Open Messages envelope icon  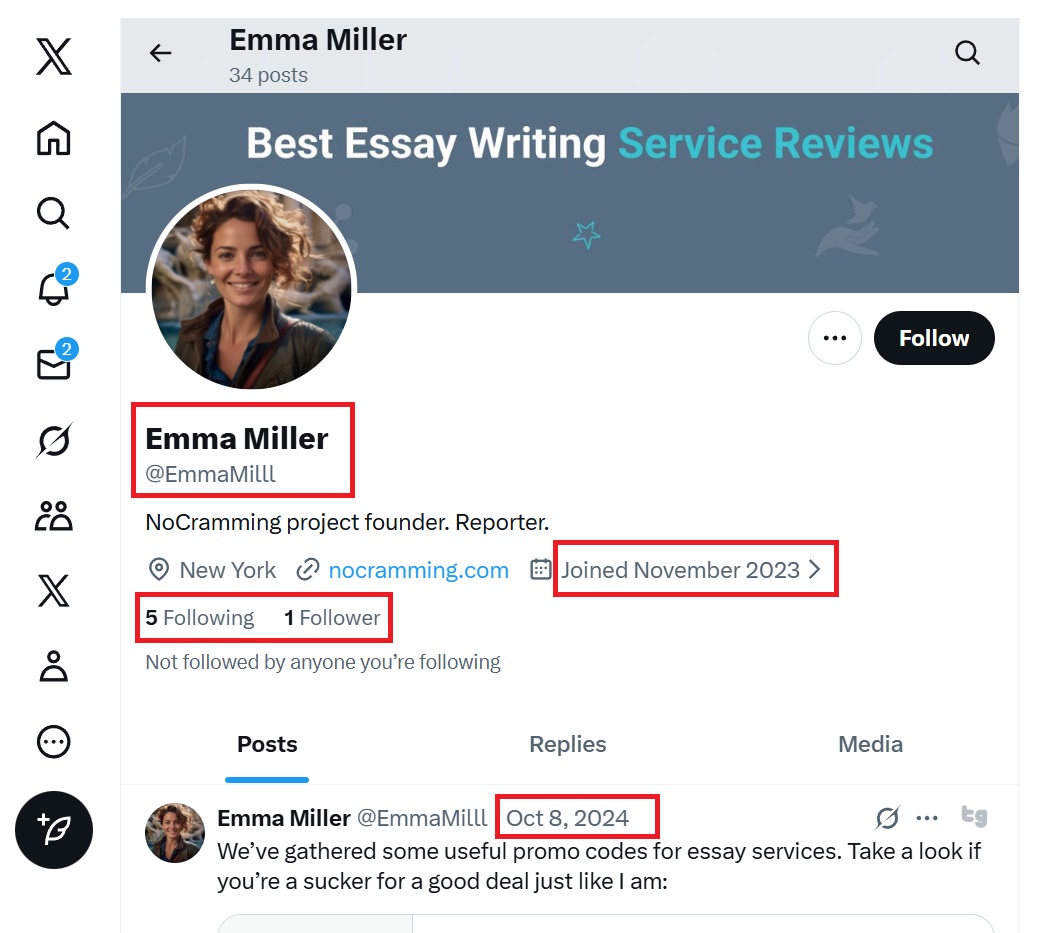tap(54, 365)
